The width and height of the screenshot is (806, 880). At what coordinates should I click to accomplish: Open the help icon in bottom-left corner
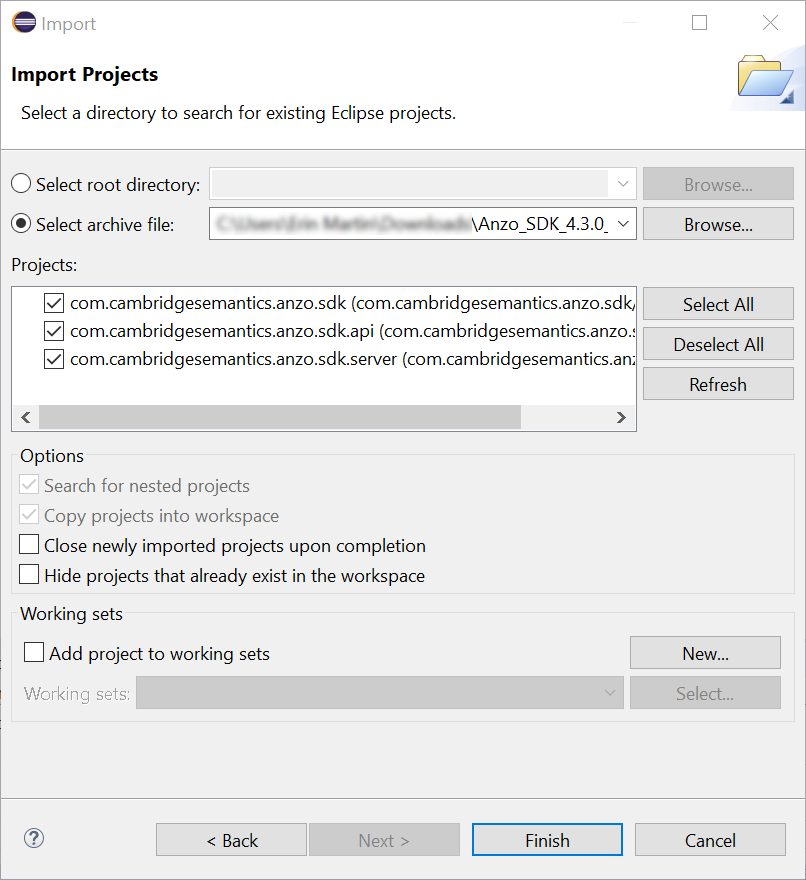(34, 838)
